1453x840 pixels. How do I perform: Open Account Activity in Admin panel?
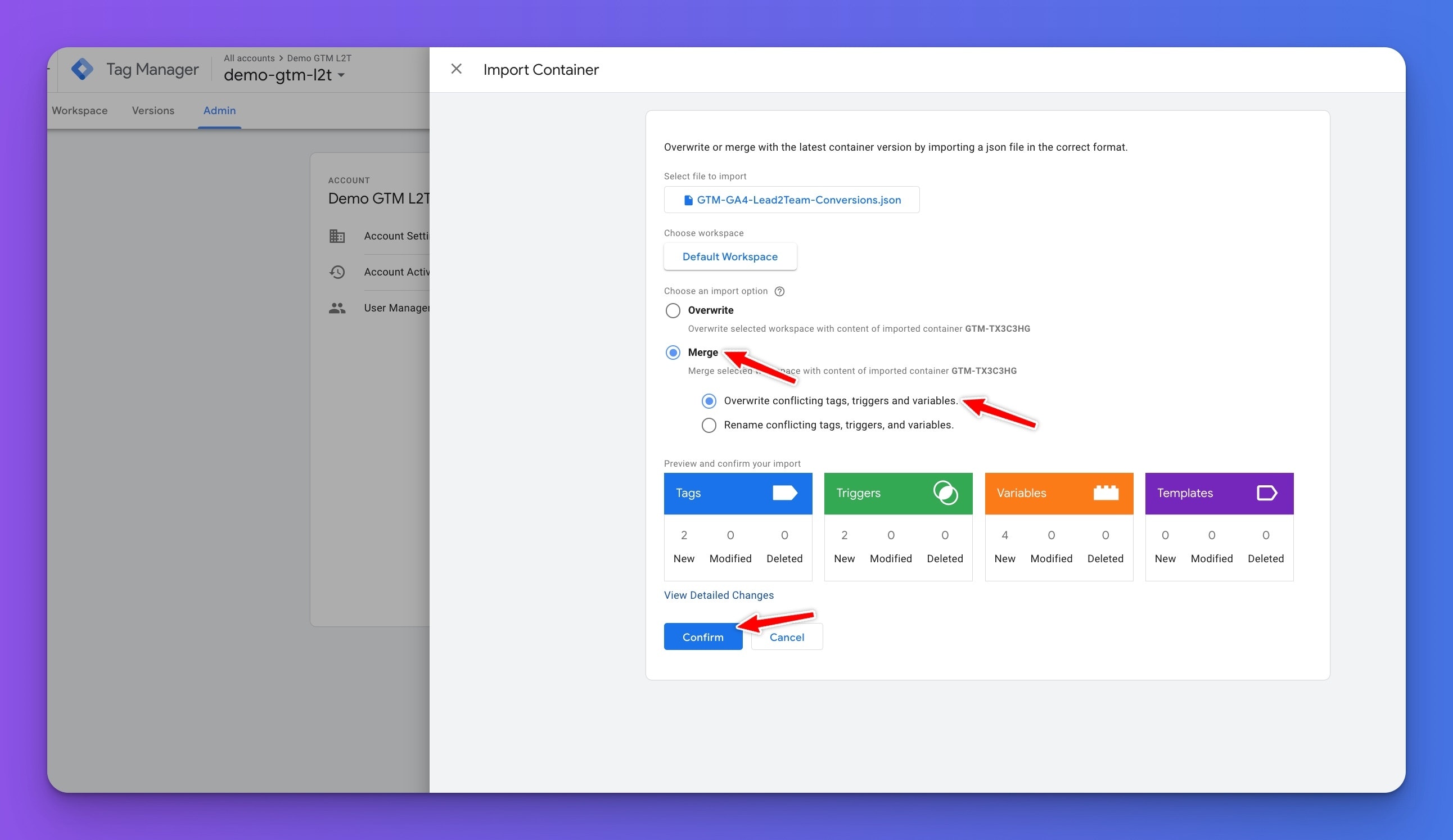[x=396, y=272]
